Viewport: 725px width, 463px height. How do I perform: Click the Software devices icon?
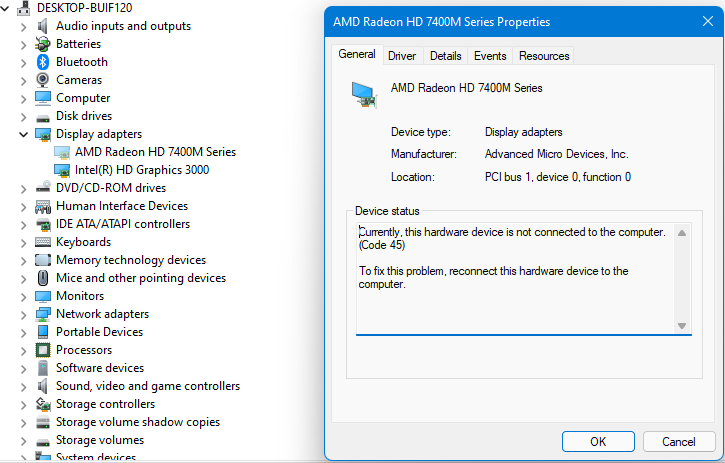(x=43, y=368)
